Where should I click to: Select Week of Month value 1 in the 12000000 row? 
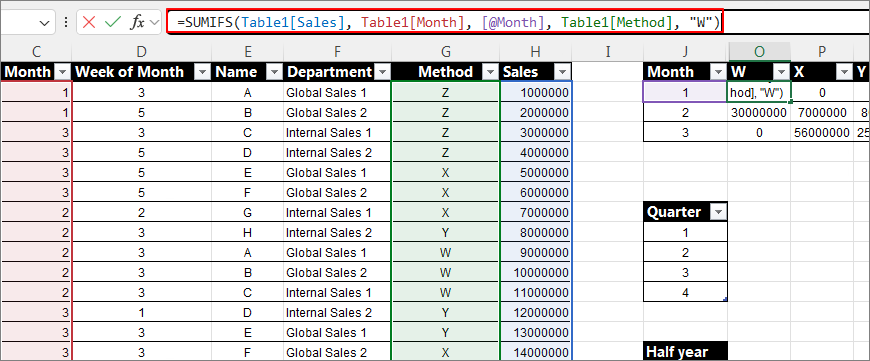(x=141, y=312)
